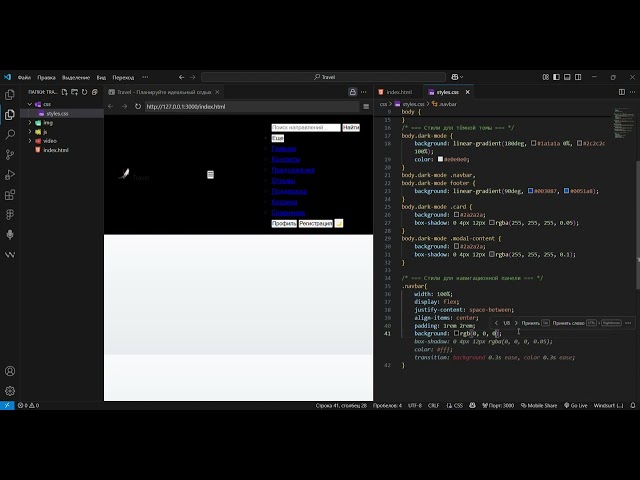Click the lock icon on the preview tab bar
The height and width of the screenshot is (480, 640).
click(x=353, y=92)
